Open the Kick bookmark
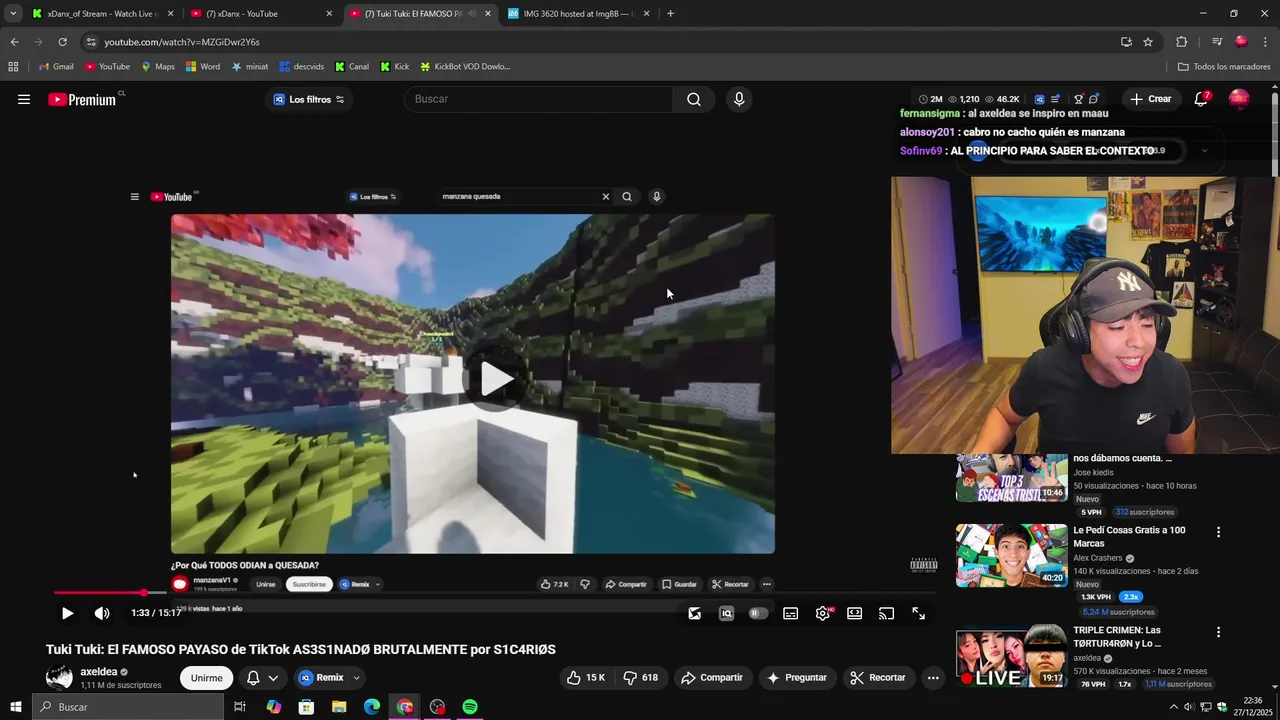 395,67
